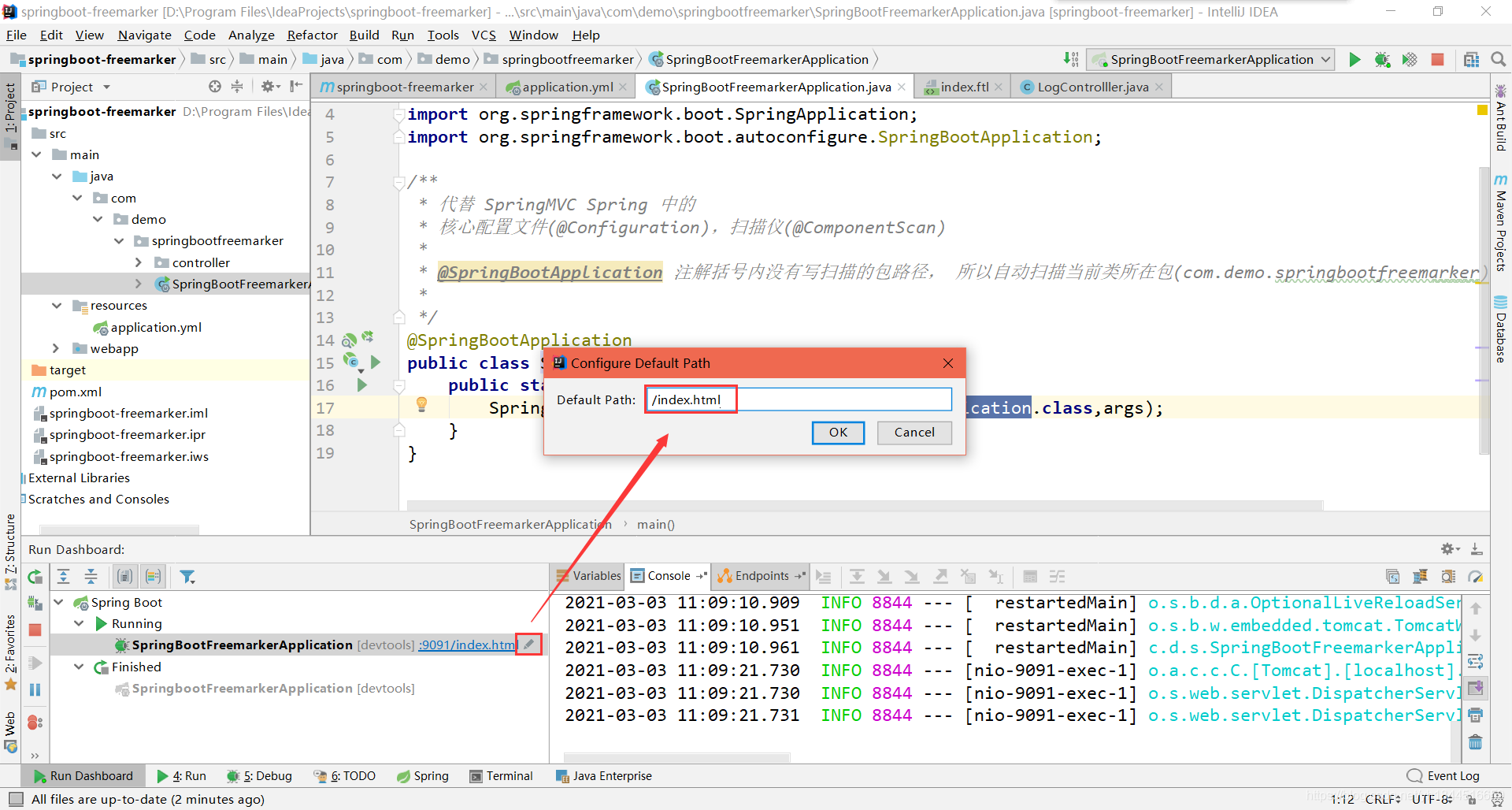Image resolution: width=1512 pixels, height=810 pixels.
Task: Open Run Dashboard settings gear
Action: pyautogui.click(x=1450, y=549)
